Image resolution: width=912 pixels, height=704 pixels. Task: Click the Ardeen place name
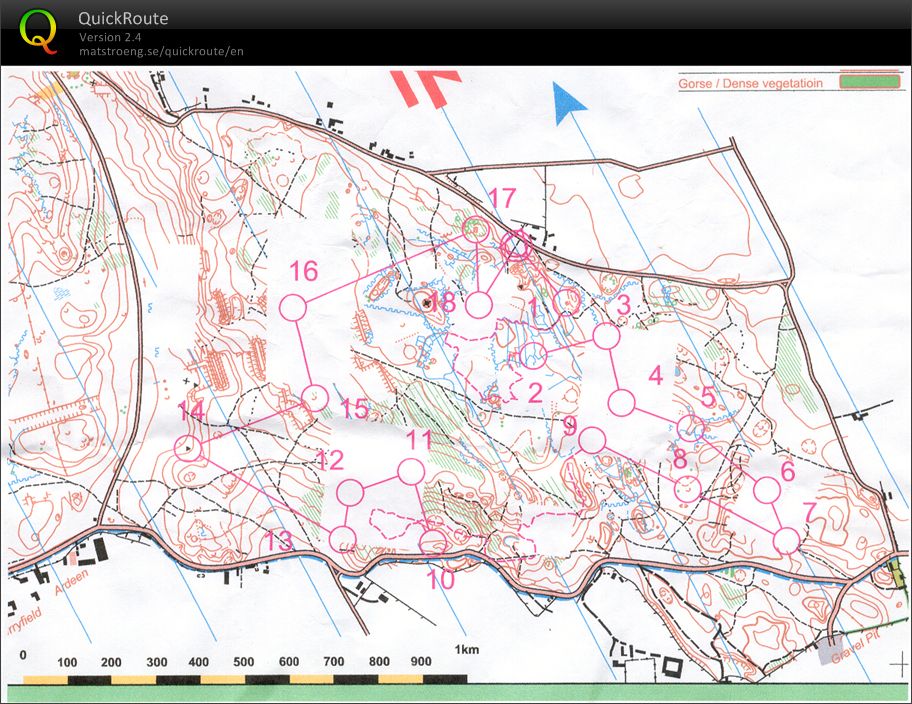pyautogui.click(x=72, y=582)
